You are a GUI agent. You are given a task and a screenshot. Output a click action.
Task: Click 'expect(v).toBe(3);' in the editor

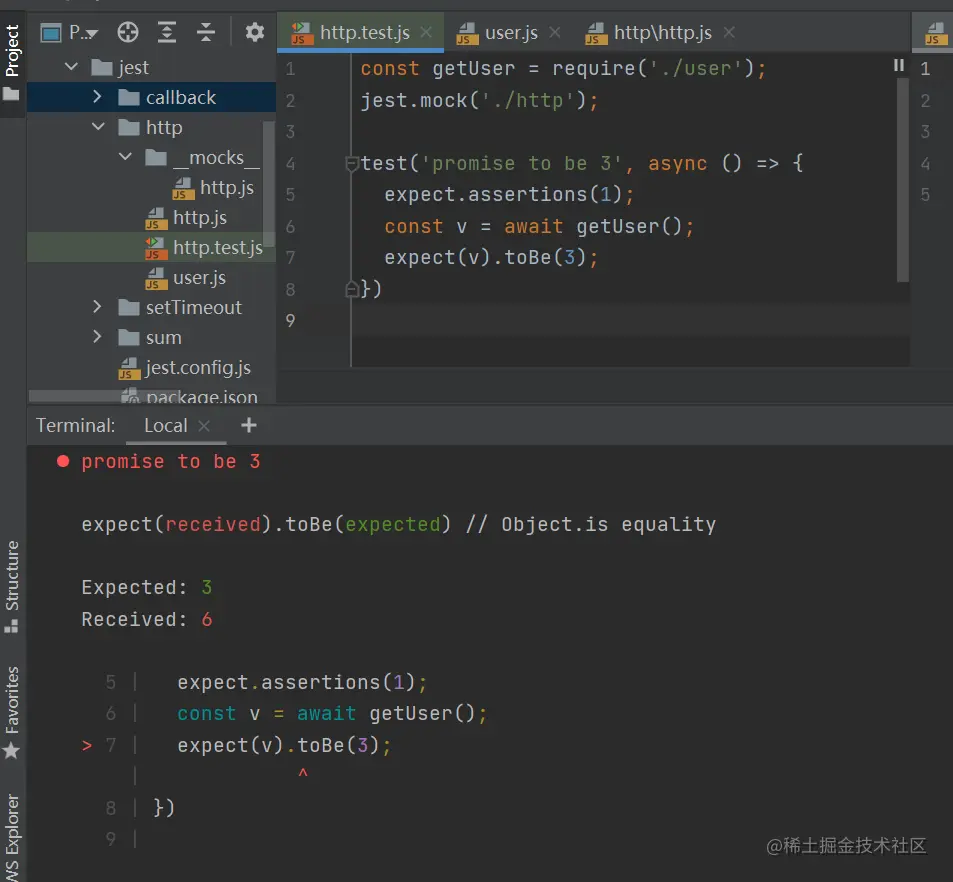[491, 258]
